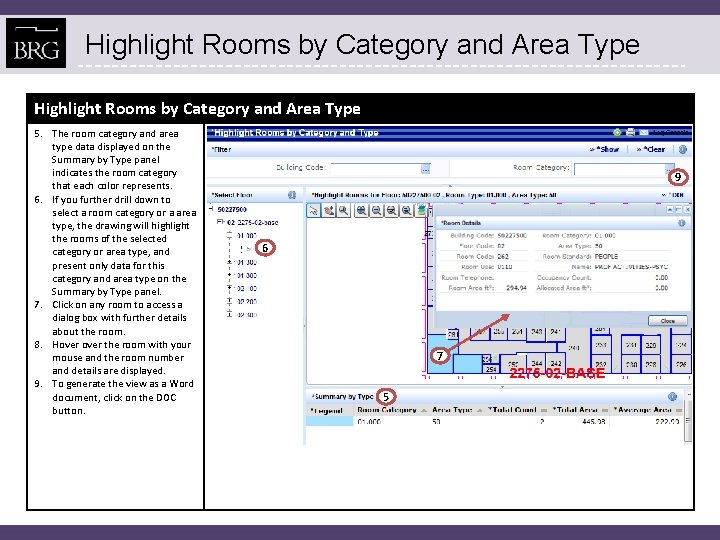Screen dimensions: 720x540
Task: Click light blue legend swatch in summary table
Action: tap(329, 421)
